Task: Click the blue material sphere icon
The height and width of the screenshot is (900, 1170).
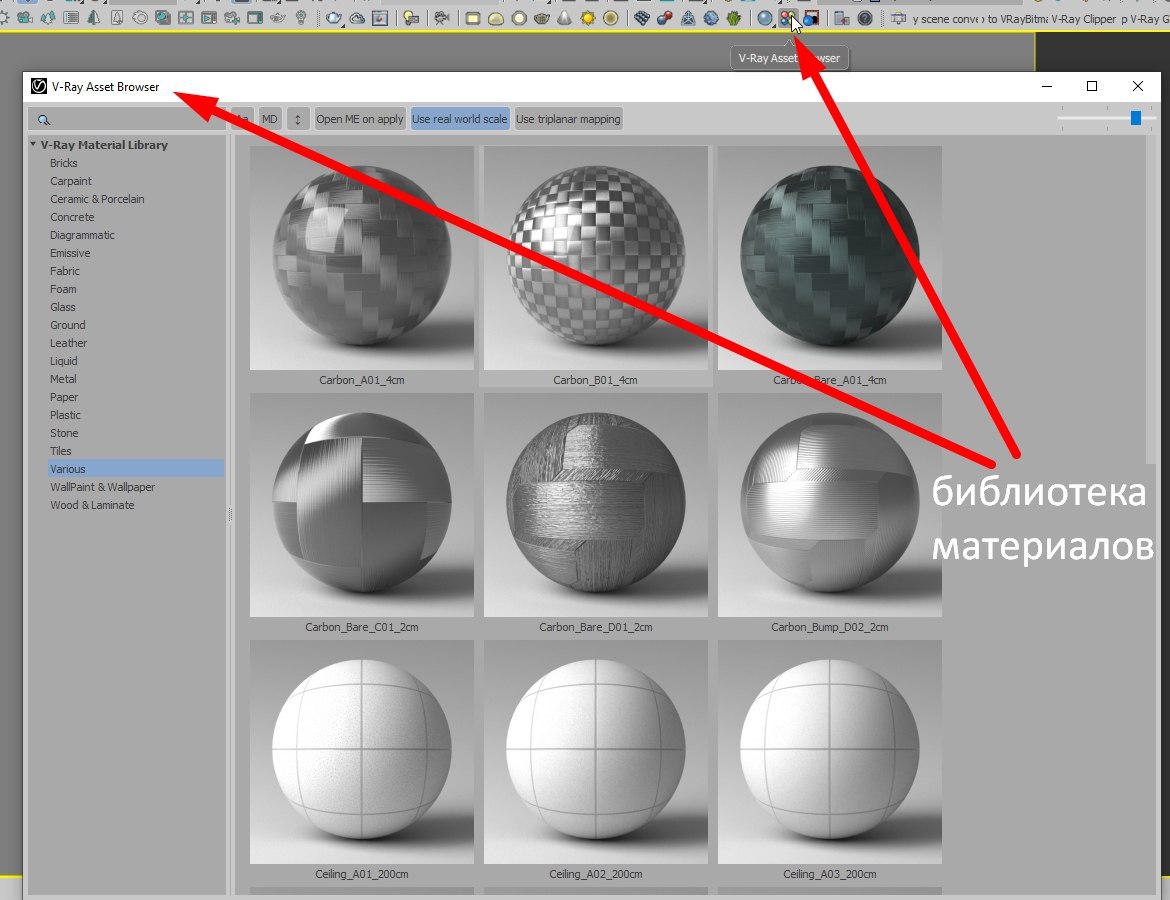Action: pos(765,18)
